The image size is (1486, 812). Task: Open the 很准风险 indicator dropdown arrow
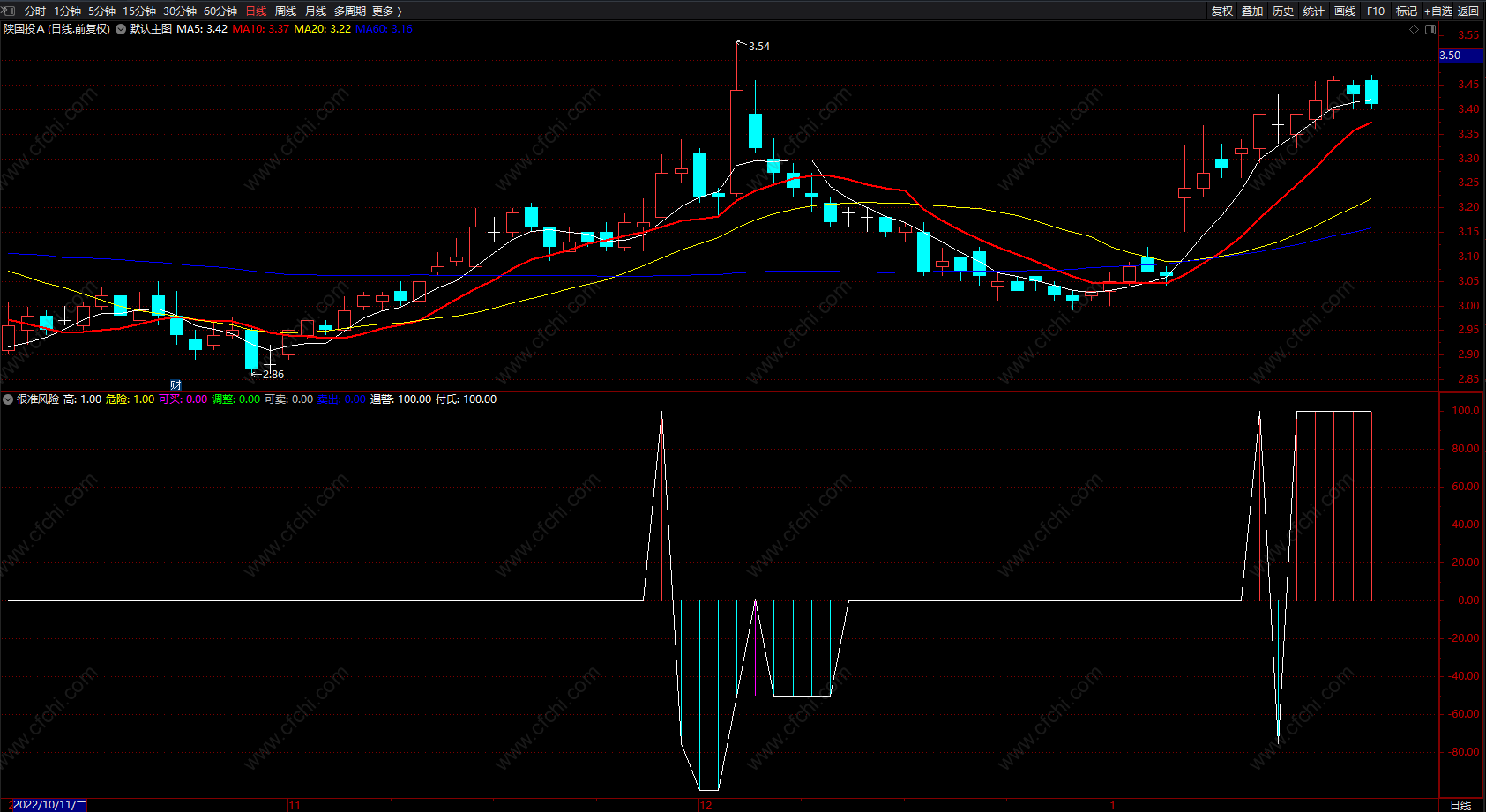(x=8, y=399)
